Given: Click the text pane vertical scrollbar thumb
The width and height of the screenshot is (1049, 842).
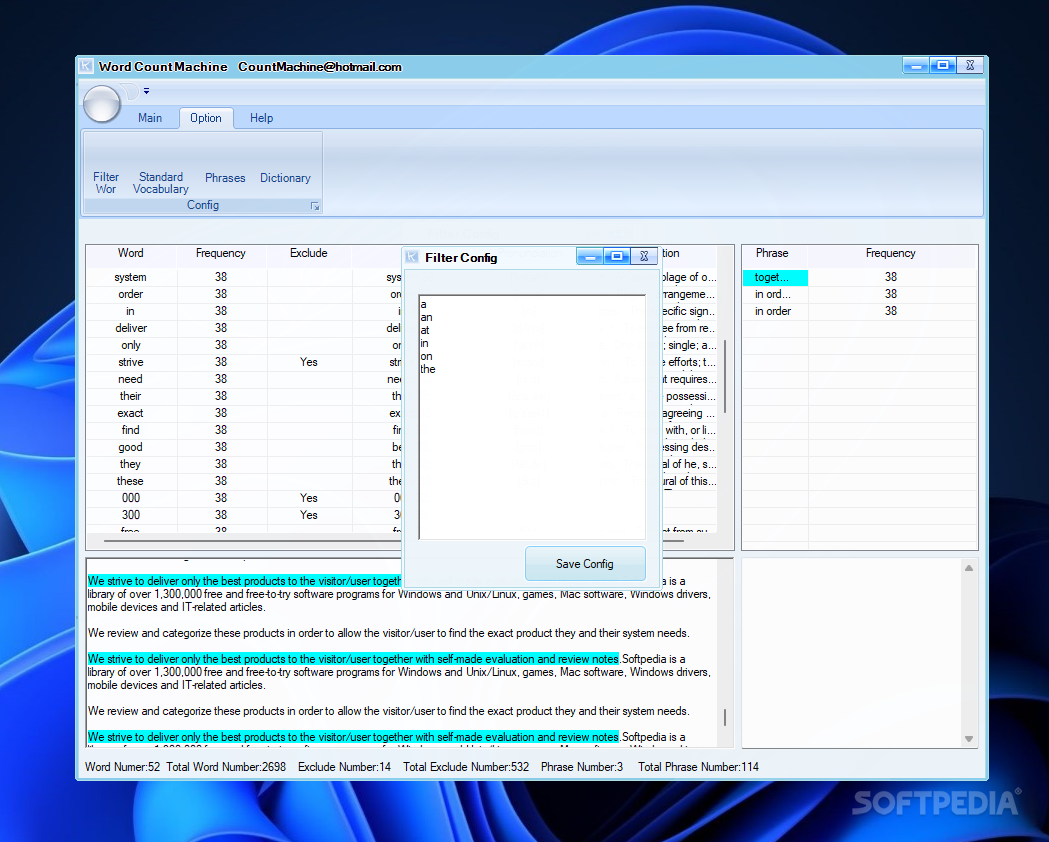Looking at the screenshot, I should pyautogui.click(x=725, y=718).
